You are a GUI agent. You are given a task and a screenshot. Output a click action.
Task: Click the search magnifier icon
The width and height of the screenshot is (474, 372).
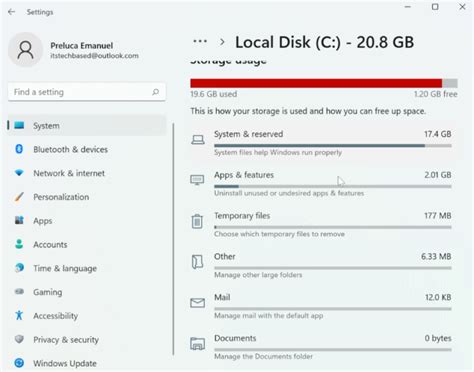click(x=155, y=92)
